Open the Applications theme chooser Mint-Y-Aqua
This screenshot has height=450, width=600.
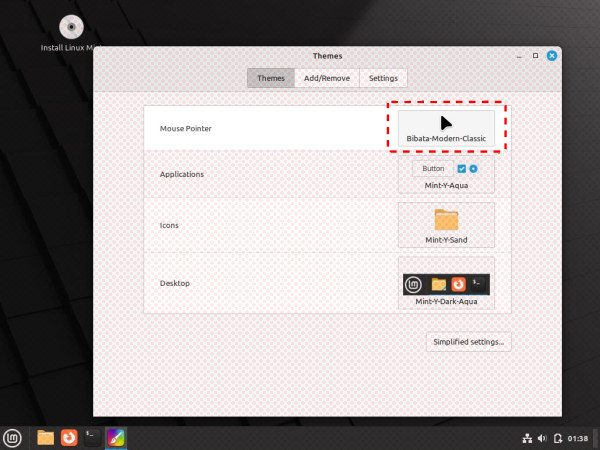click(x=446, y=174)
